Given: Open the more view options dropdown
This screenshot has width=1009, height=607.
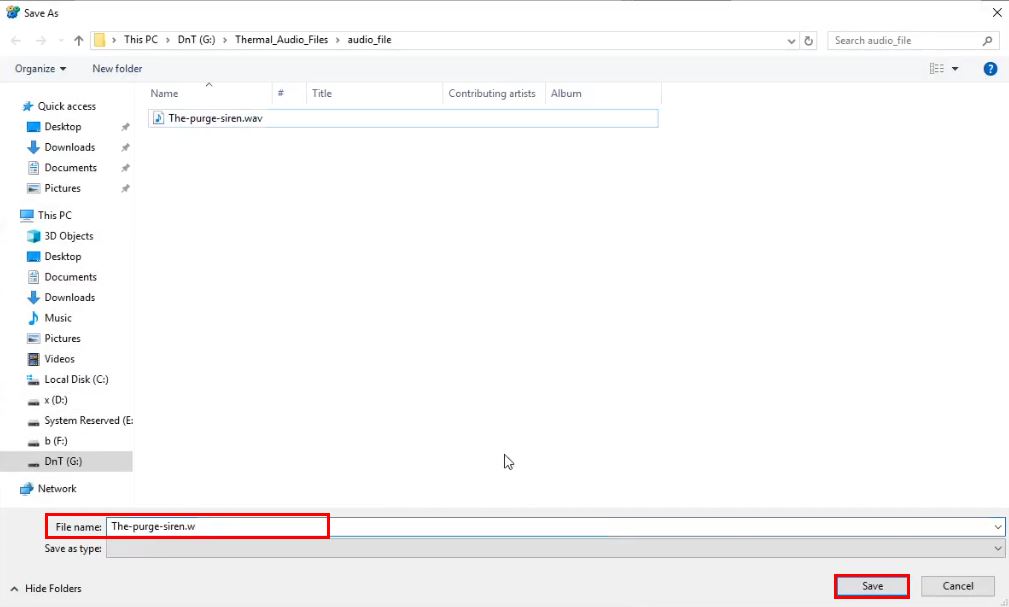Looking at the screenshot, I should [x=955, y=68].
